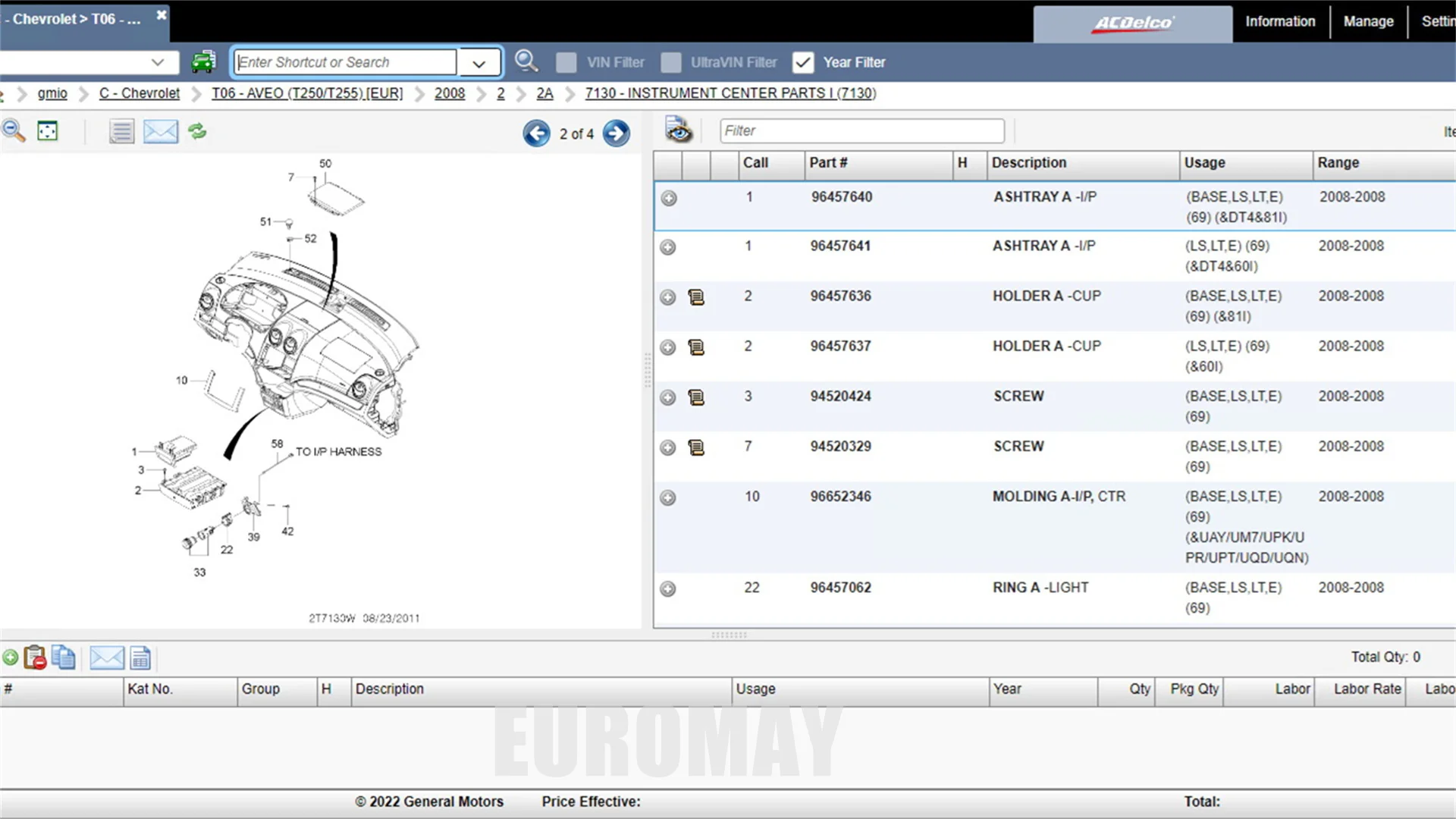
Task: Click the note icon next to HOLDER A -CUP 96457636
Action: (696, 297)
